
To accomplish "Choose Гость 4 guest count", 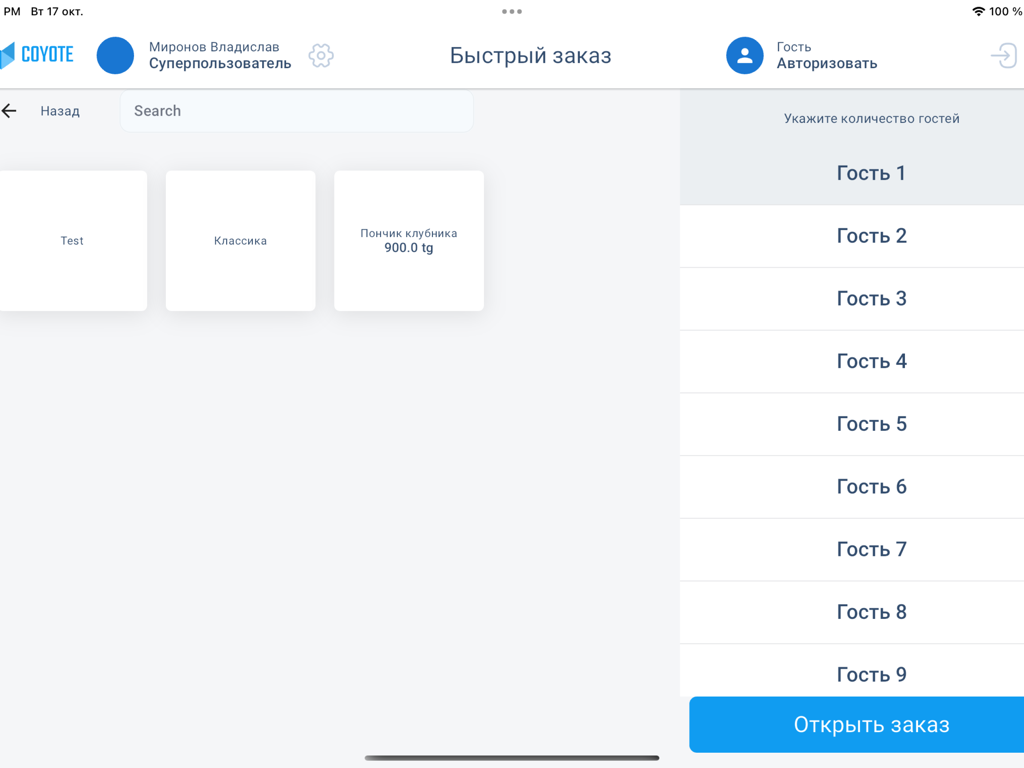I will [x=871, y=361].
